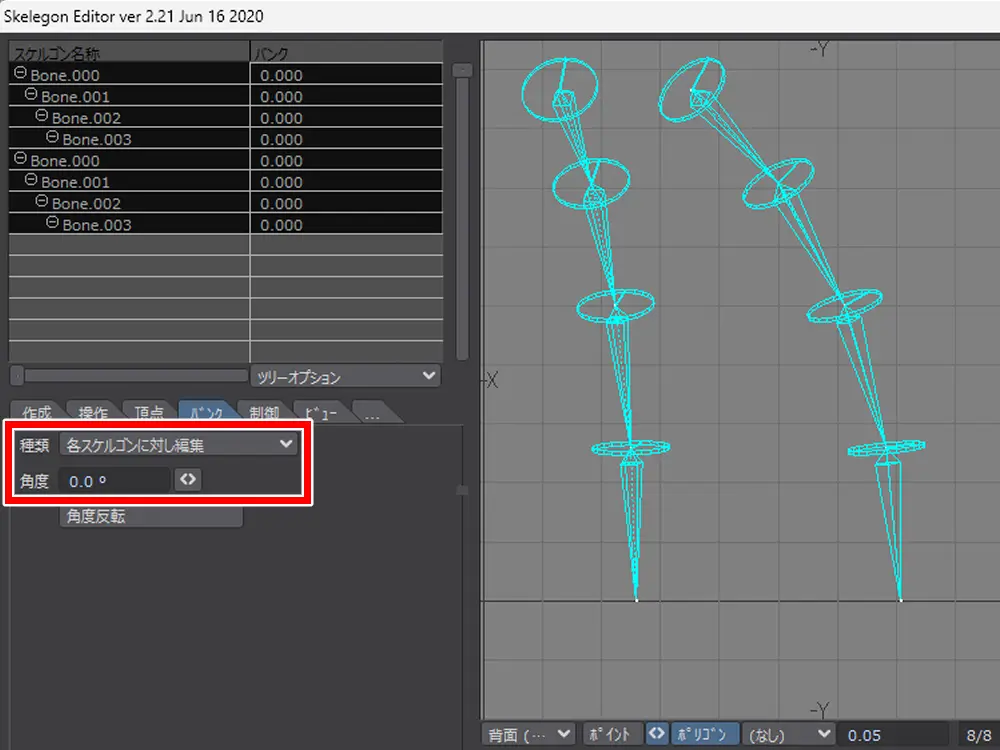Open the ツリーオプション dropdown
The image size is (1000, 750).
click(x=345, y=376)
